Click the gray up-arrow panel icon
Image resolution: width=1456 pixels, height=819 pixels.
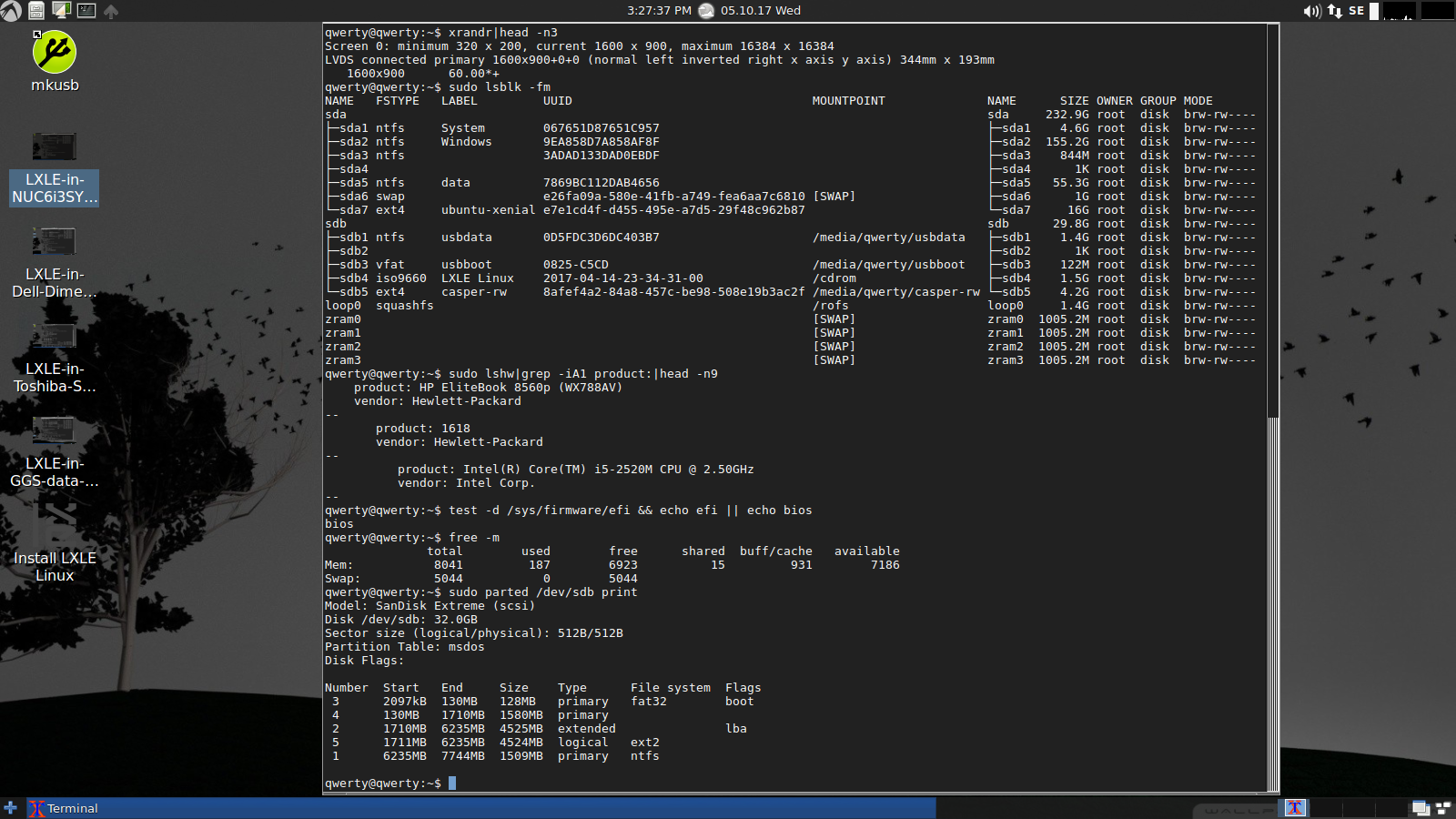click(x=111, y=12)
